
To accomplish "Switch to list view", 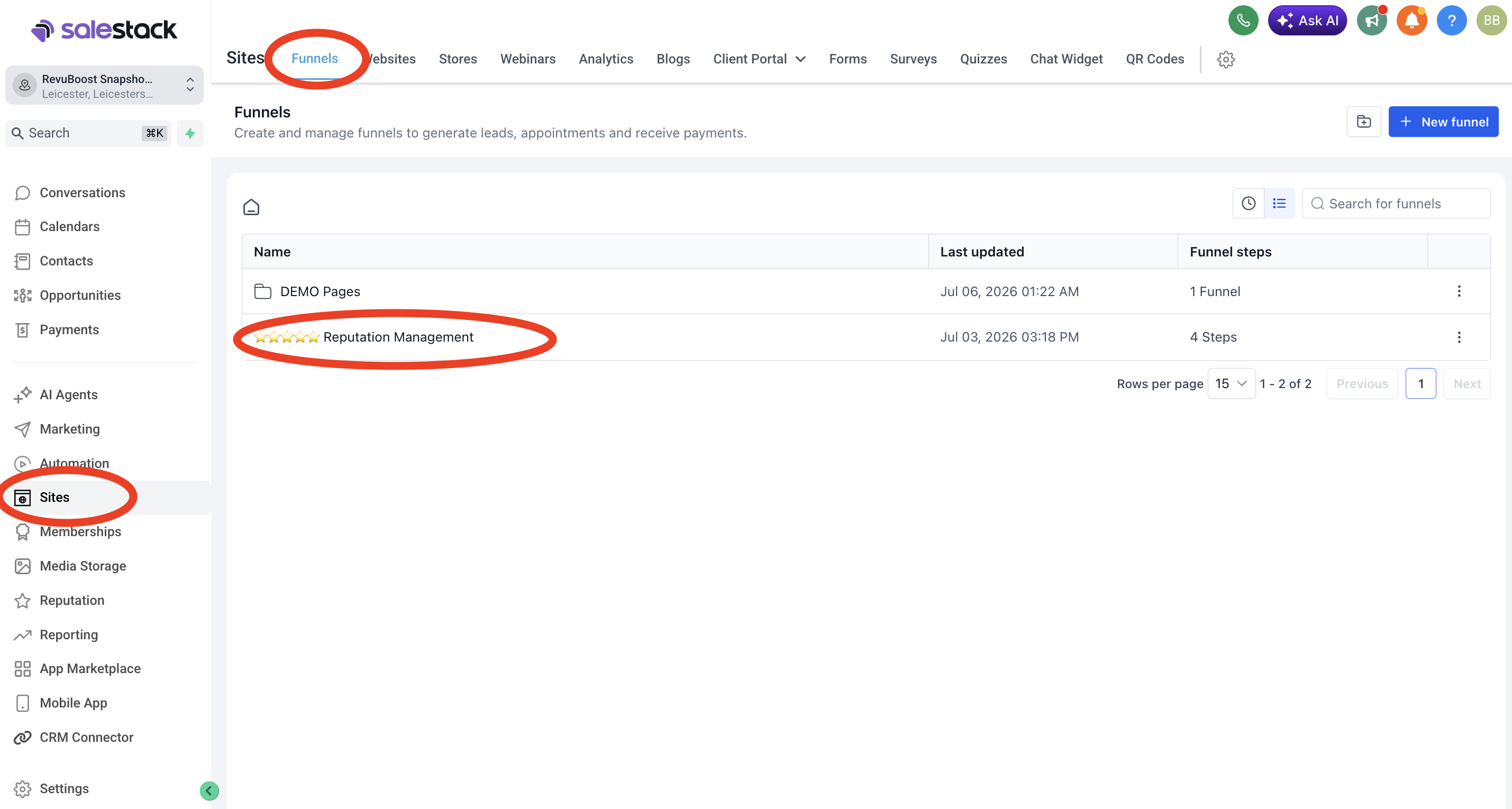I will (1279, 204).
